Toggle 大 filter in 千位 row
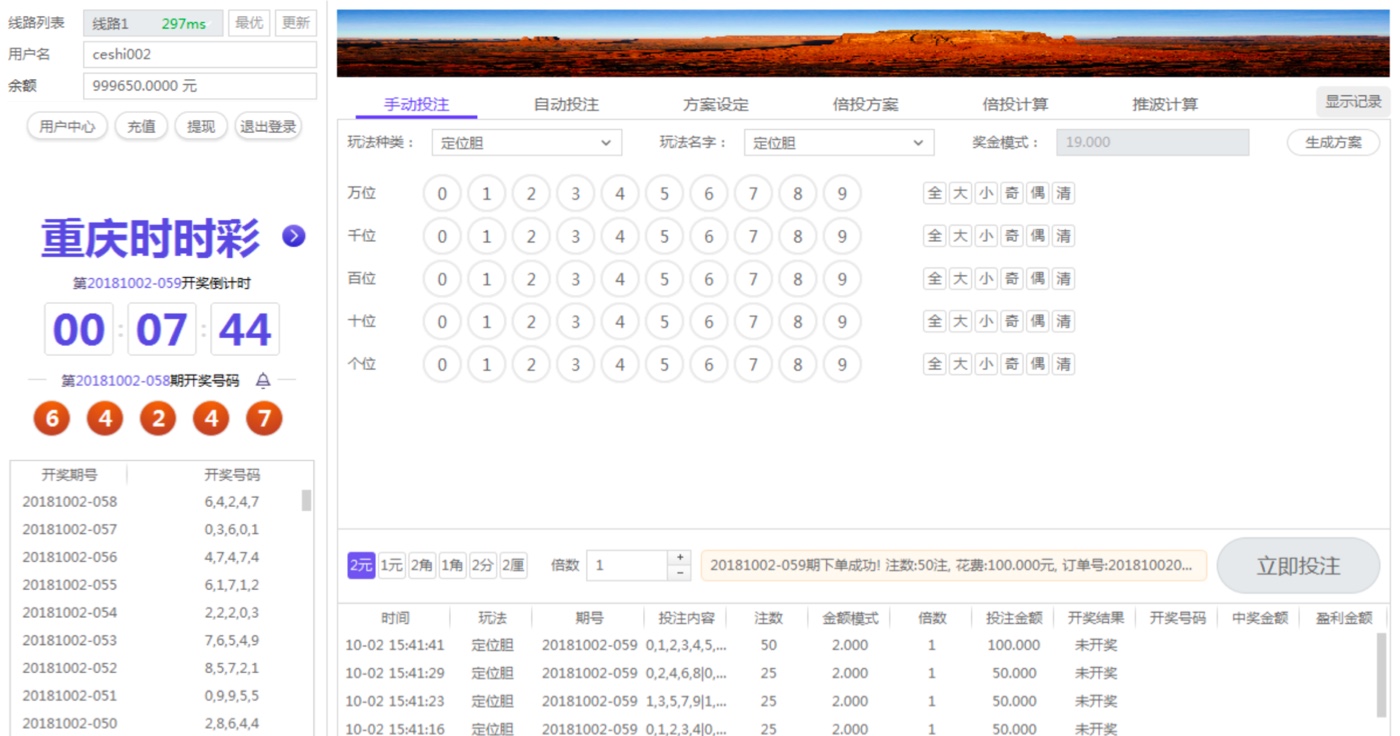Image resolution: width=1400 pixels, height=736 pixels. (960, 236)
